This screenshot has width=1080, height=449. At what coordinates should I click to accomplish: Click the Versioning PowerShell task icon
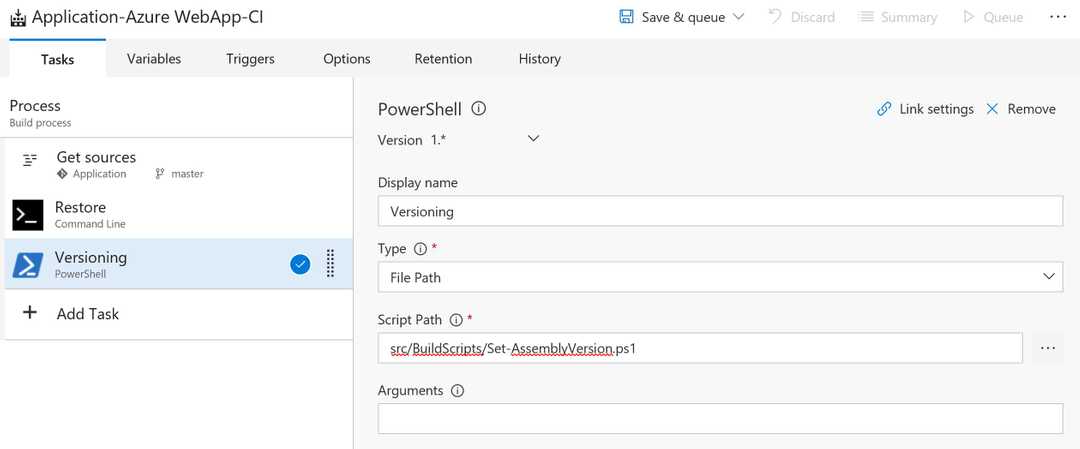tap(28, 264)
